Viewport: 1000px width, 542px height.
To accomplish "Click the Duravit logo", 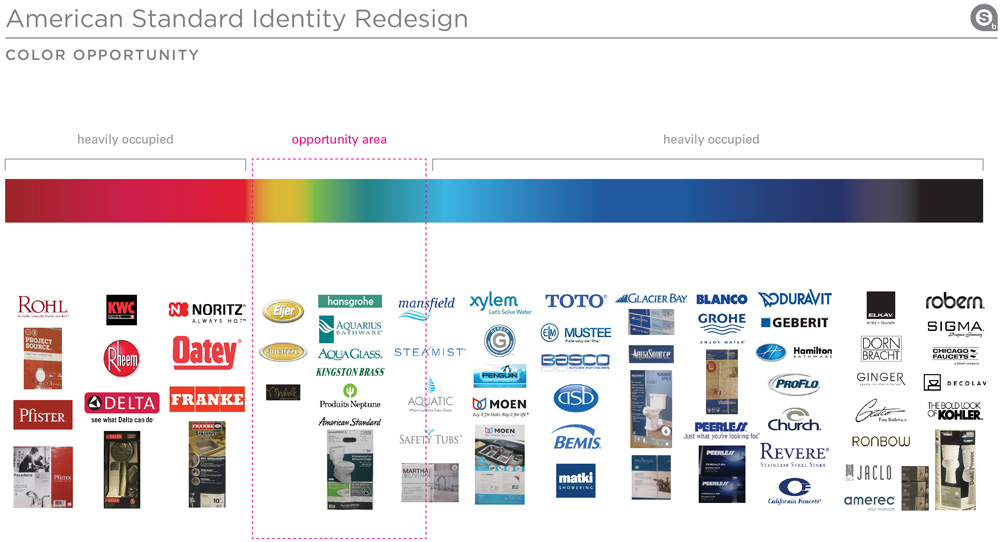I will 795,298.
